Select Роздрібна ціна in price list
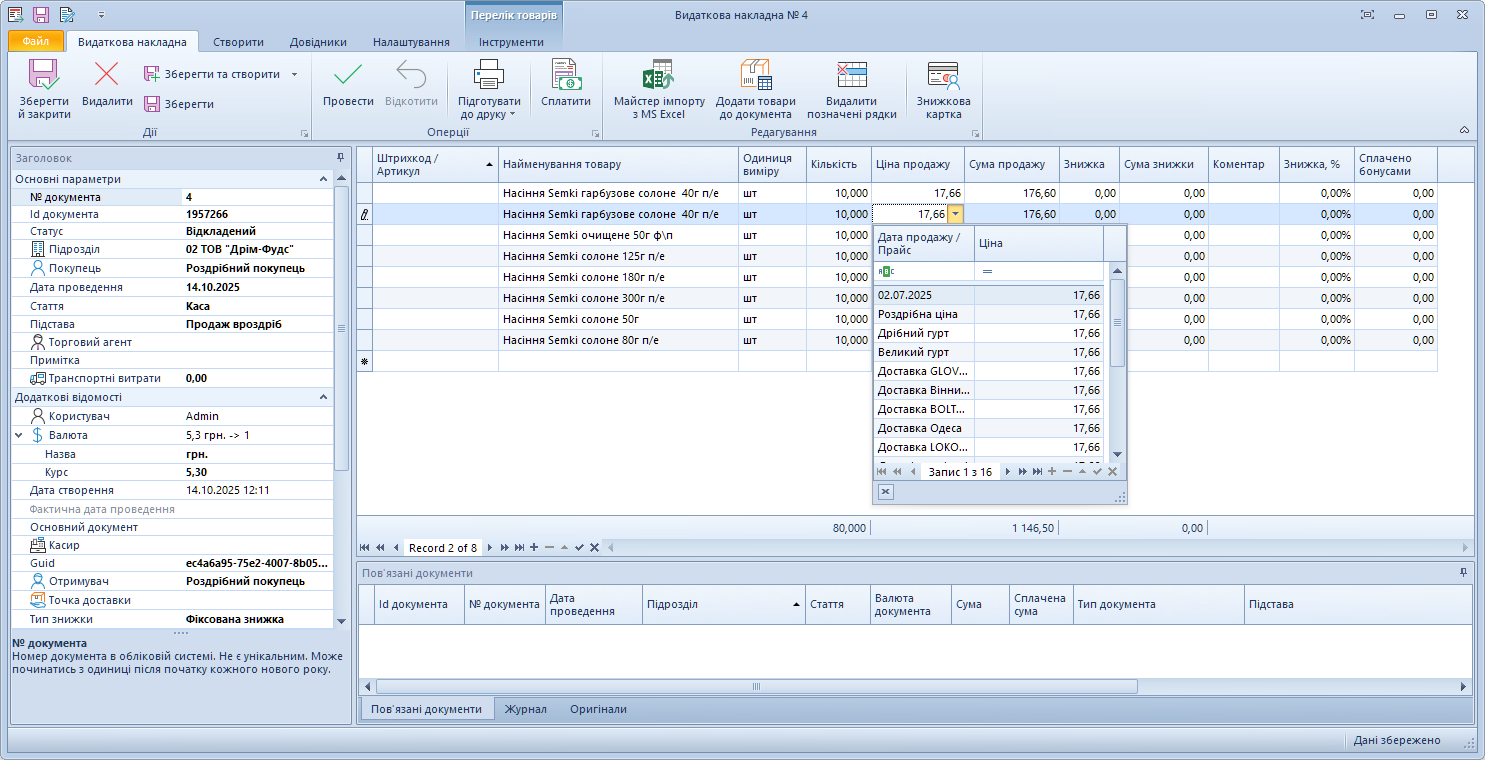The image size is (1485, 760). (917, 314)
